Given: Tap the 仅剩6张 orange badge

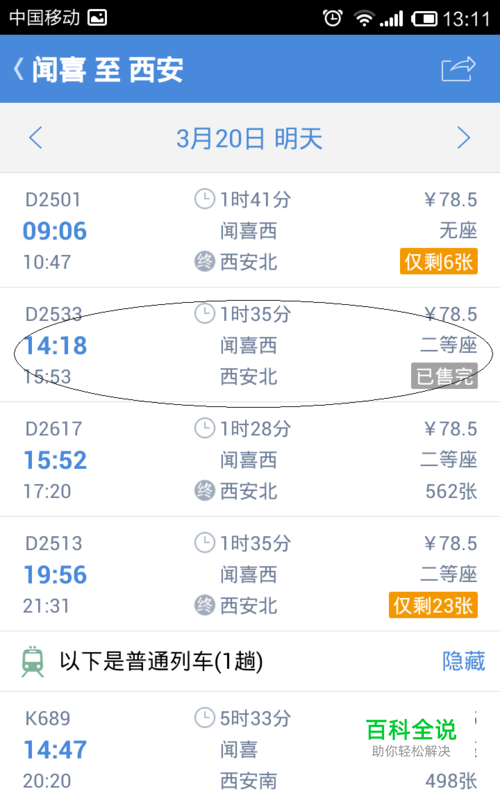Looking at the screenshot, I should (439, 261).
